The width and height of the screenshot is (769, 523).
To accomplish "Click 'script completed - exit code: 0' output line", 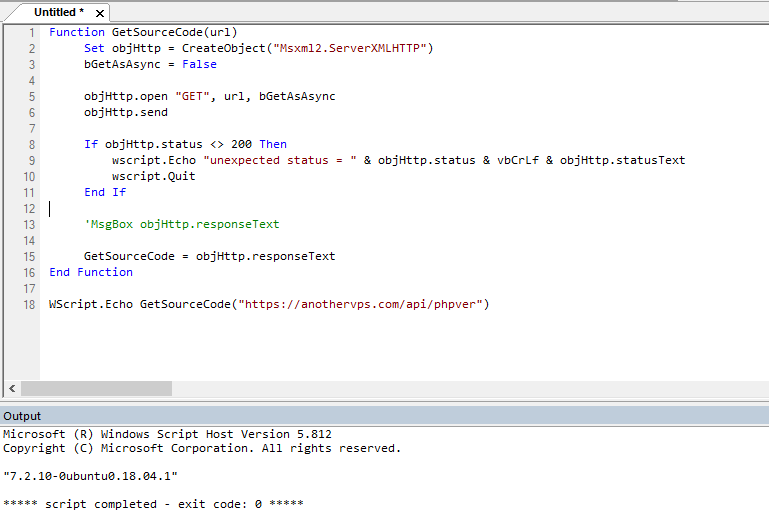I will pos(154,504).
